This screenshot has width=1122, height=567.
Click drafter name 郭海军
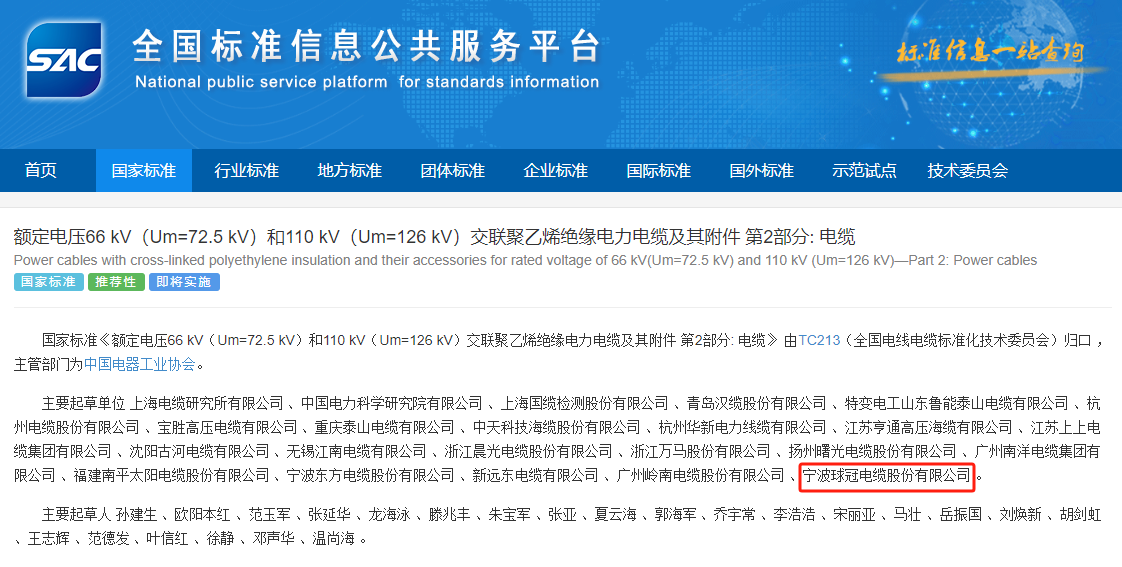[675, 514]
